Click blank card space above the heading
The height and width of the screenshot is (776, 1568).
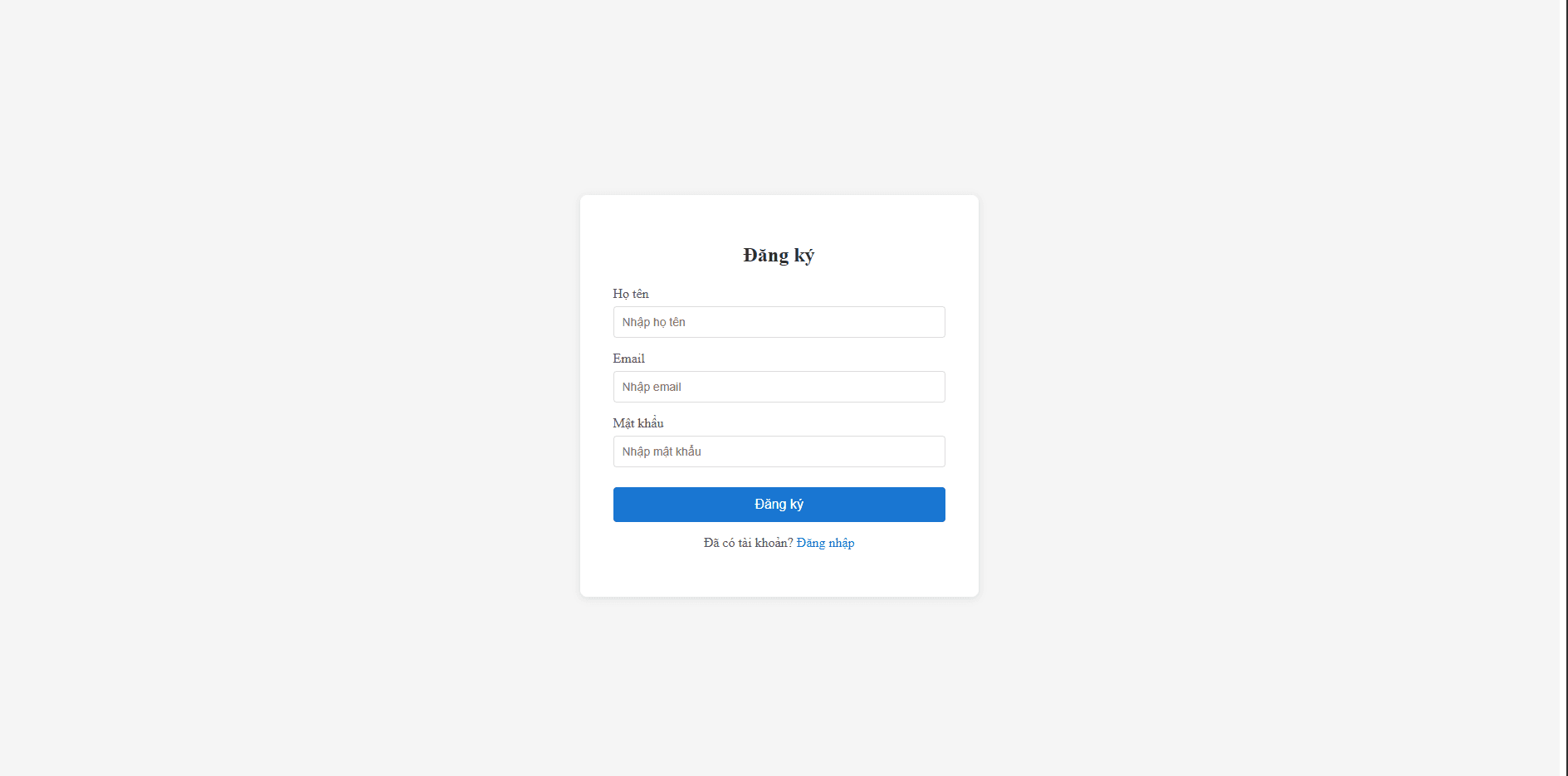click(779, 217)
